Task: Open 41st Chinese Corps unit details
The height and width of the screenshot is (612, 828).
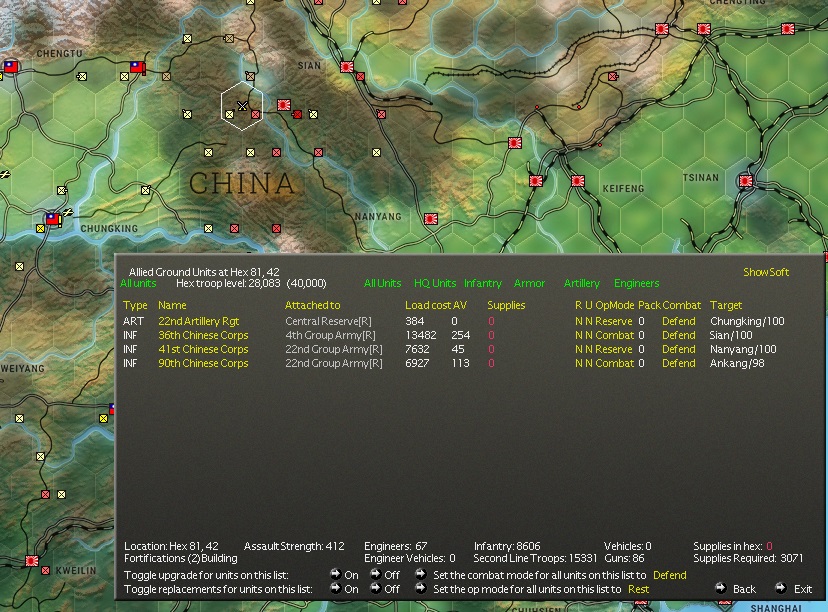Action: [x=203, y=349]
